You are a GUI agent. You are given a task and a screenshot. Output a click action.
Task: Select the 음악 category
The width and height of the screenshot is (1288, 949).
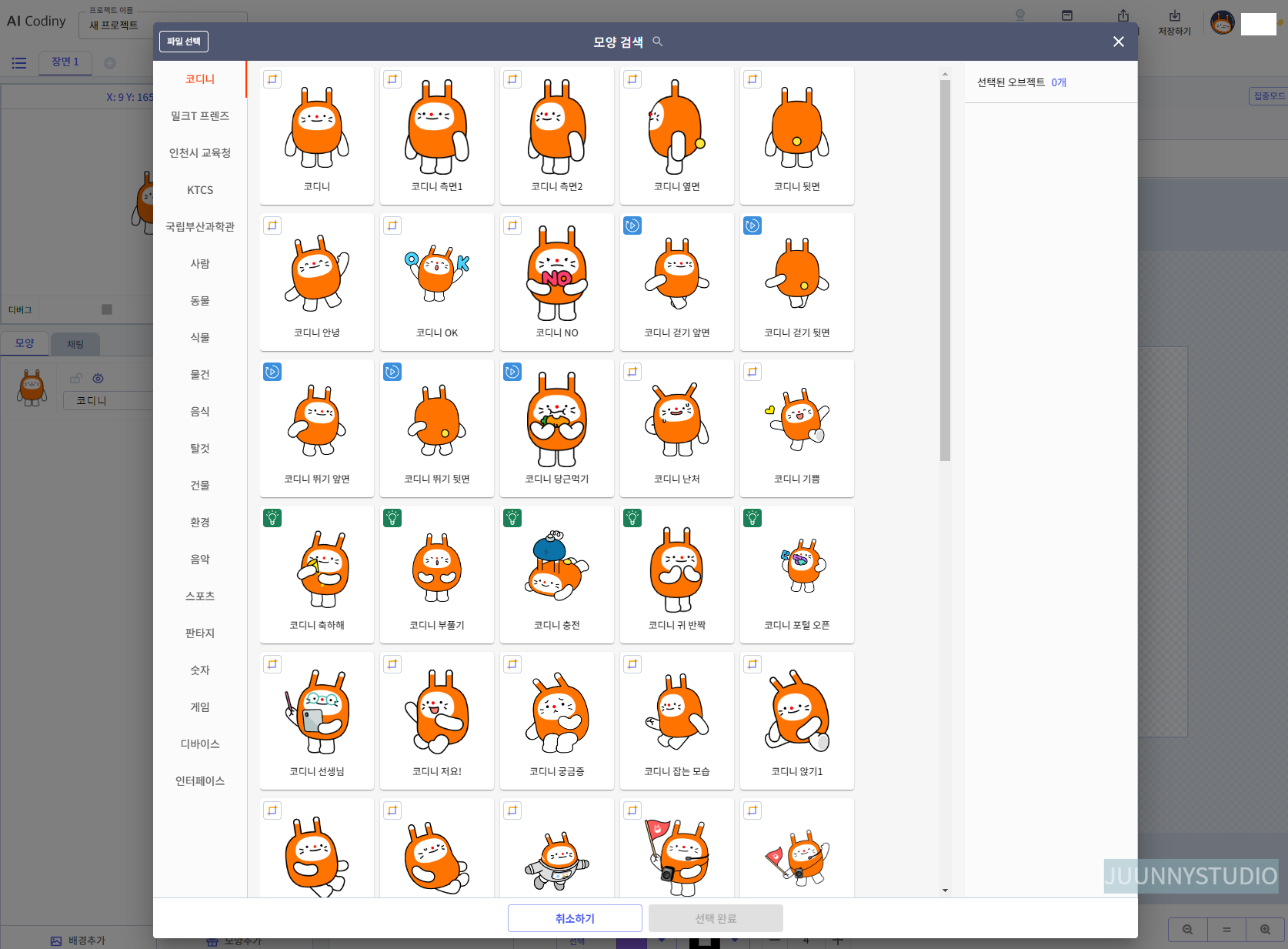(x=200, y=560)
